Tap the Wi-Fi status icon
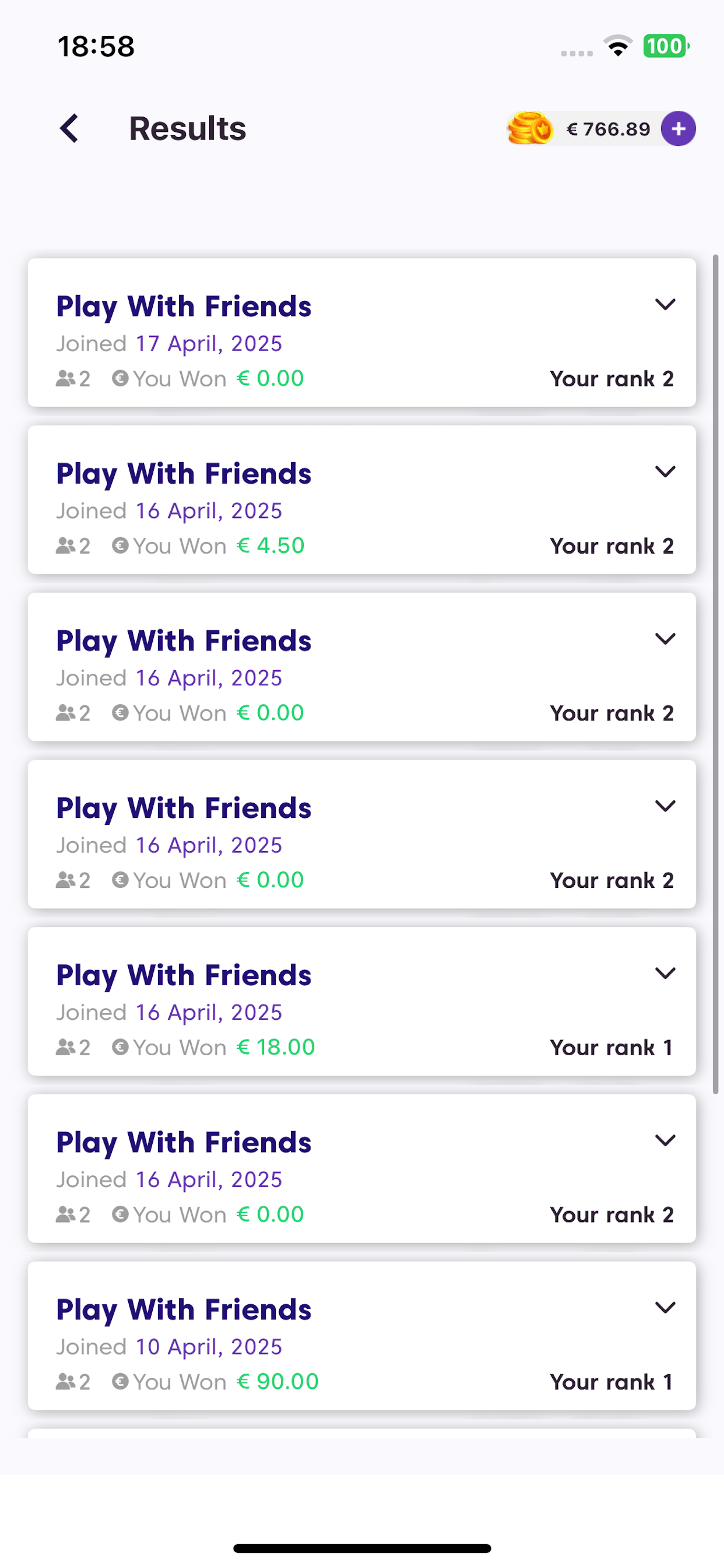The width and height of the screenshot is (724, 1568). tap(617, 46)
